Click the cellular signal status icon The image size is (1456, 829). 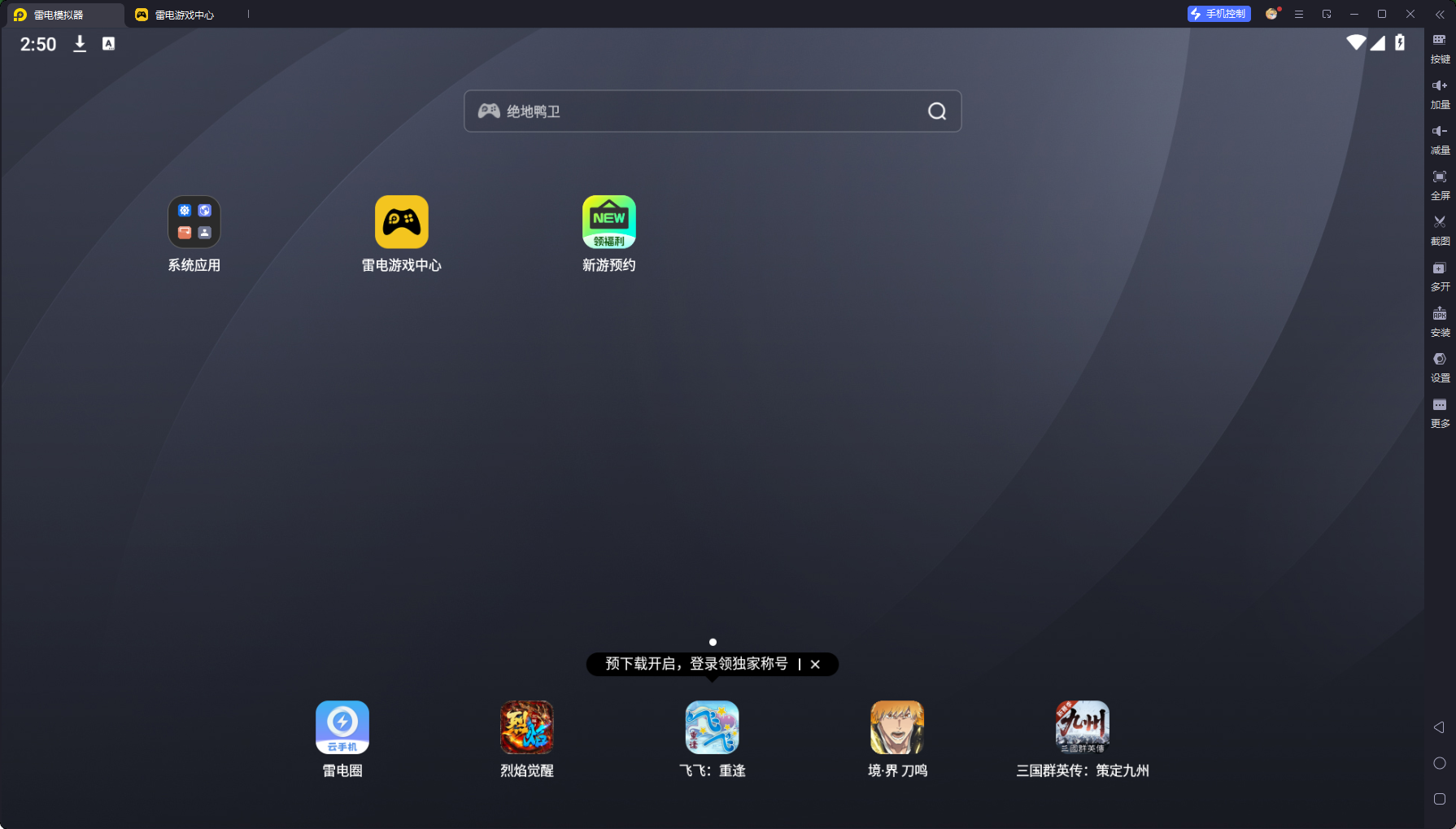pyautogui.click(x=1378, y=42)
